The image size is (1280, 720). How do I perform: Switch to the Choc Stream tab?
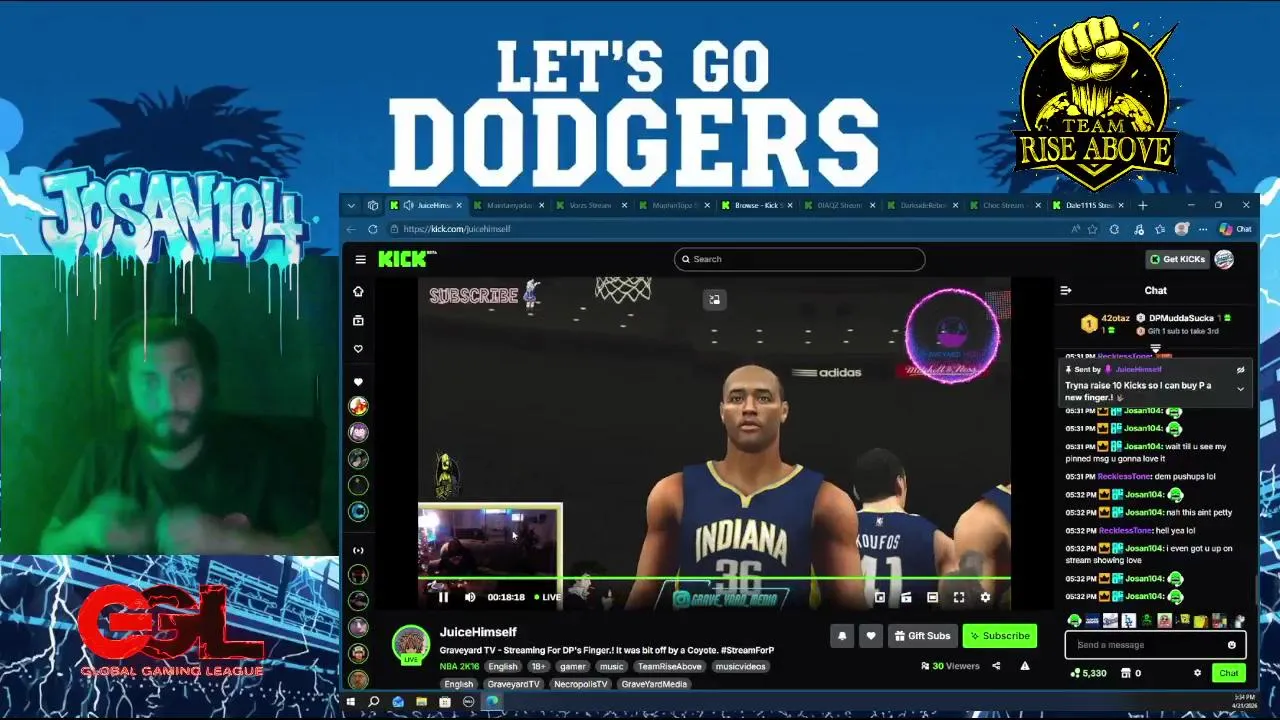point(1005,205)
